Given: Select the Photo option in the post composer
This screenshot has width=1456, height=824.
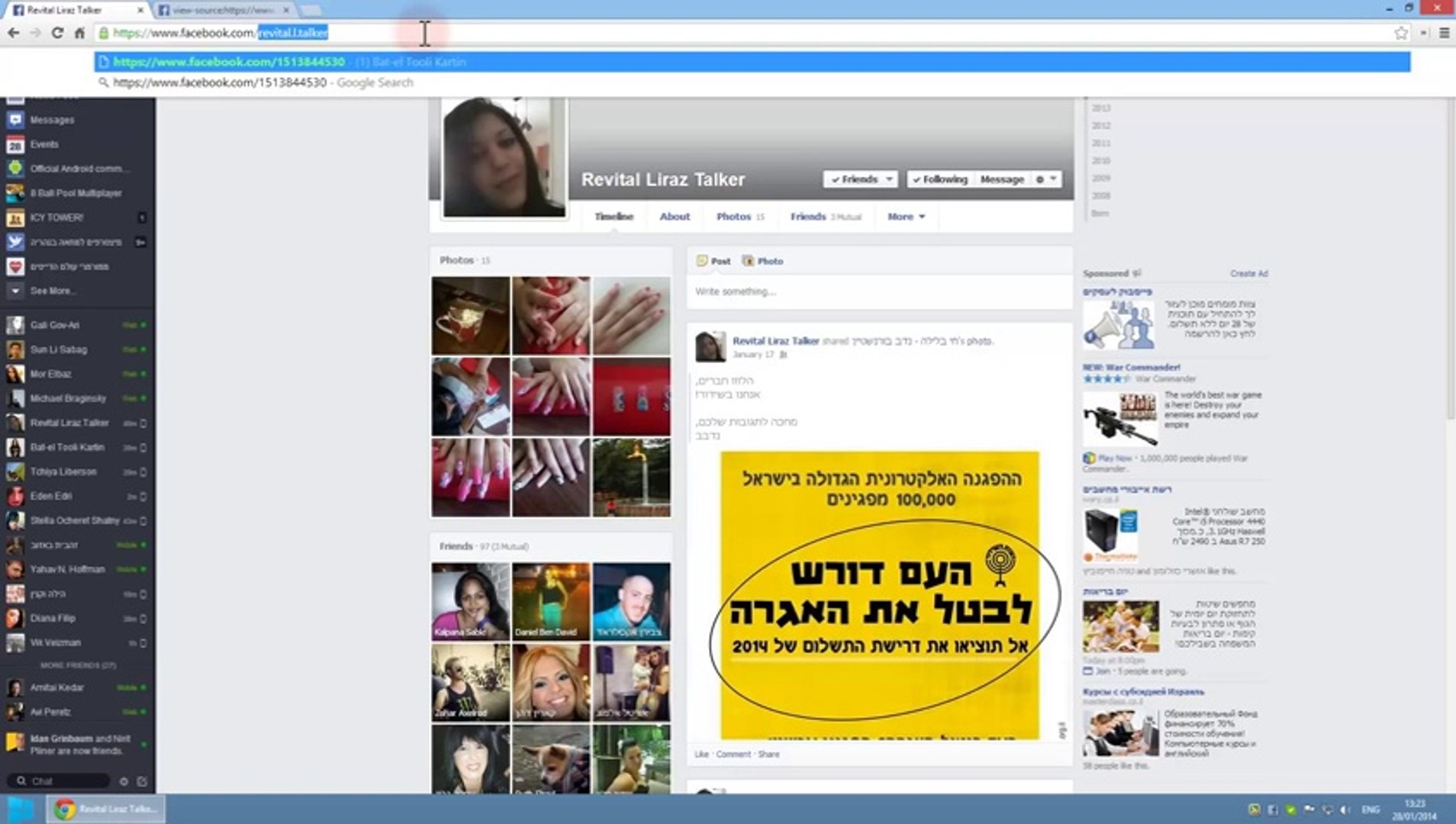Looking at the screenshot, I should pyautogui.click(x=769, y=260).
